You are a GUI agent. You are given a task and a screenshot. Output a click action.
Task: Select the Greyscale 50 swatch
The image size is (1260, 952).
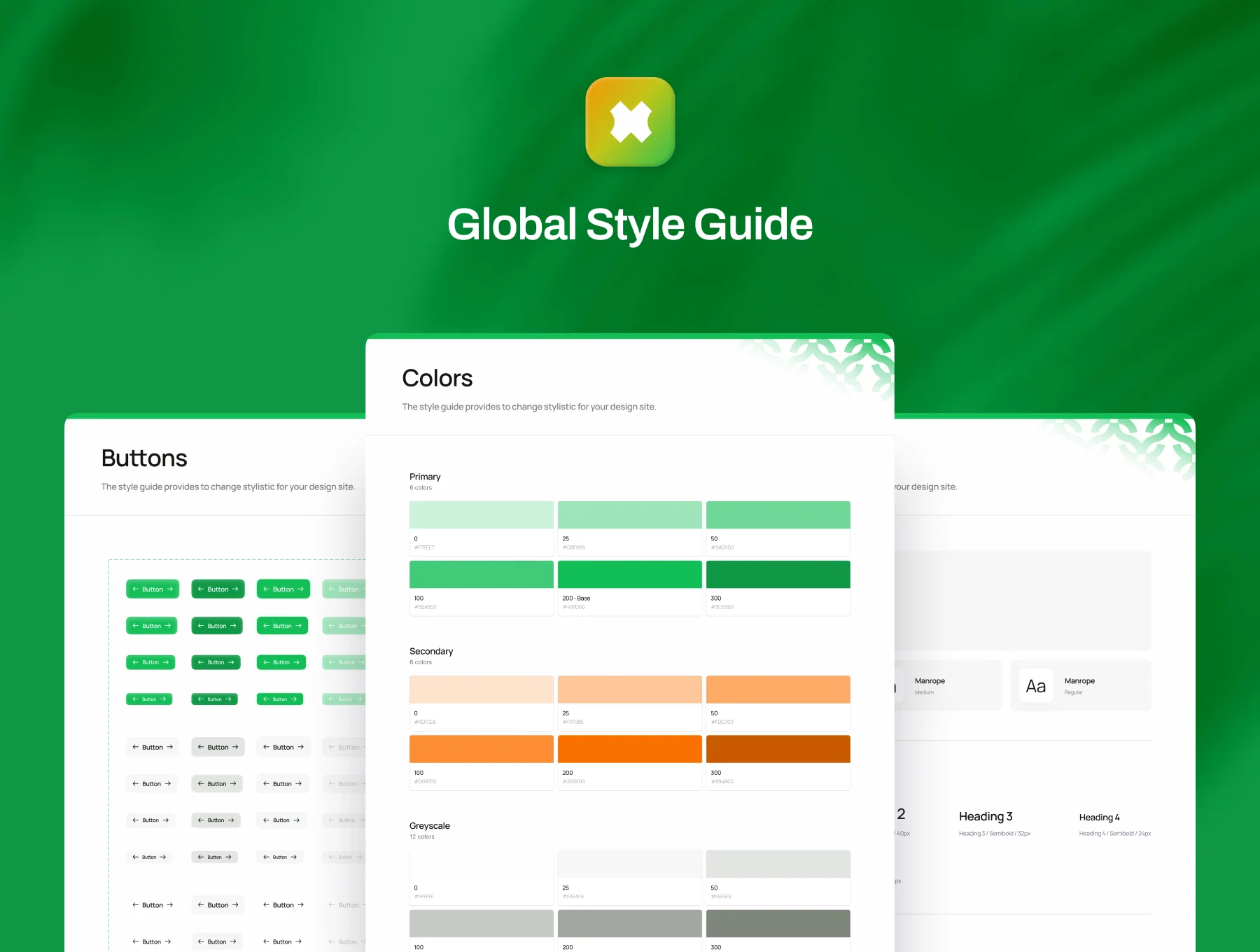(x=778, y=864)
